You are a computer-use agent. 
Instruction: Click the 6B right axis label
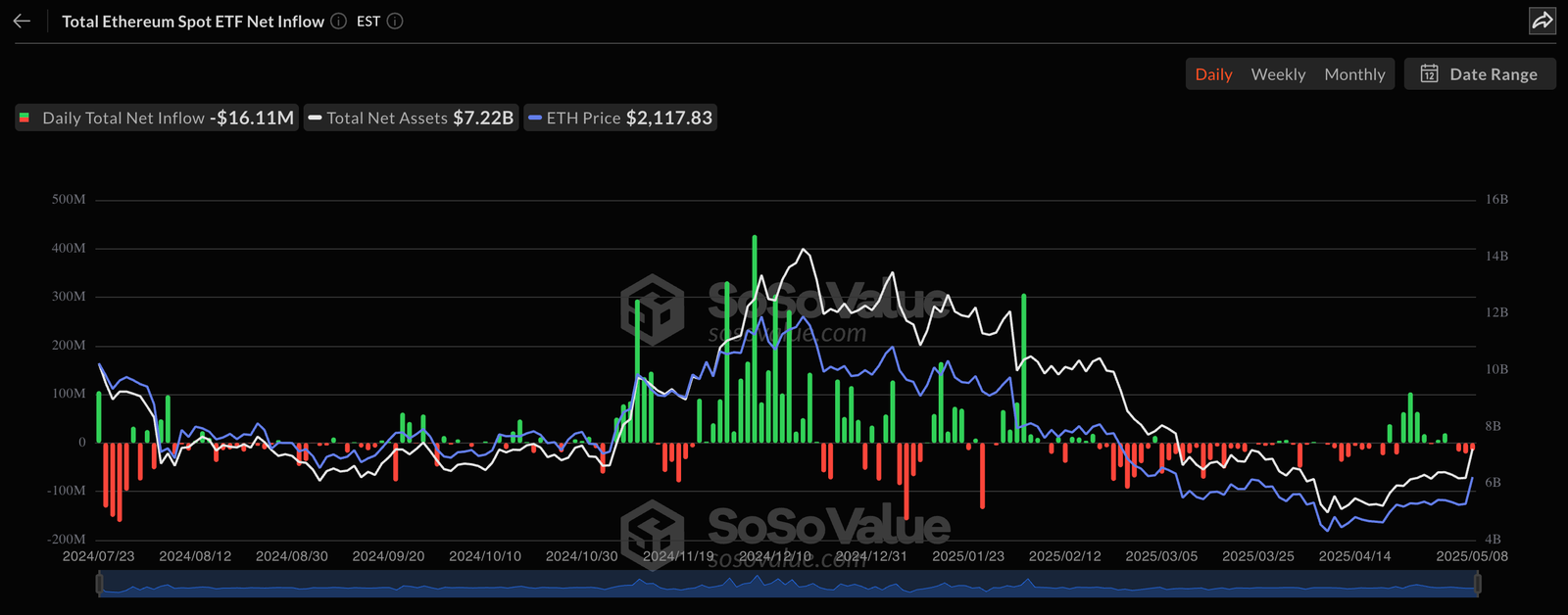click(x=1493, y=483)
